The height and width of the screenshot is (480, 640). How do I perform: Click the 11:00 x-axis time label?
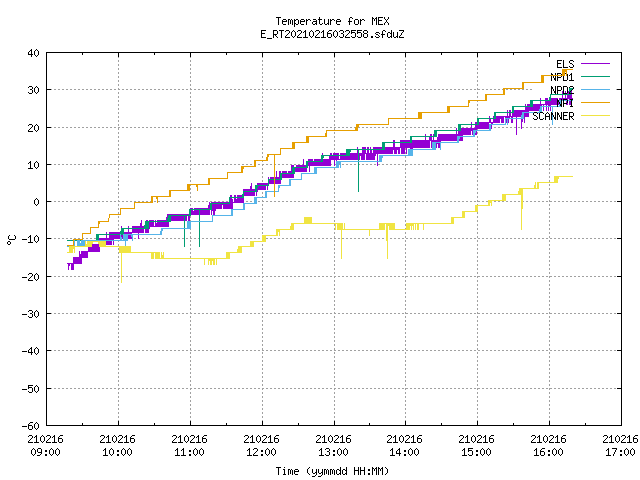coord(189,452)
